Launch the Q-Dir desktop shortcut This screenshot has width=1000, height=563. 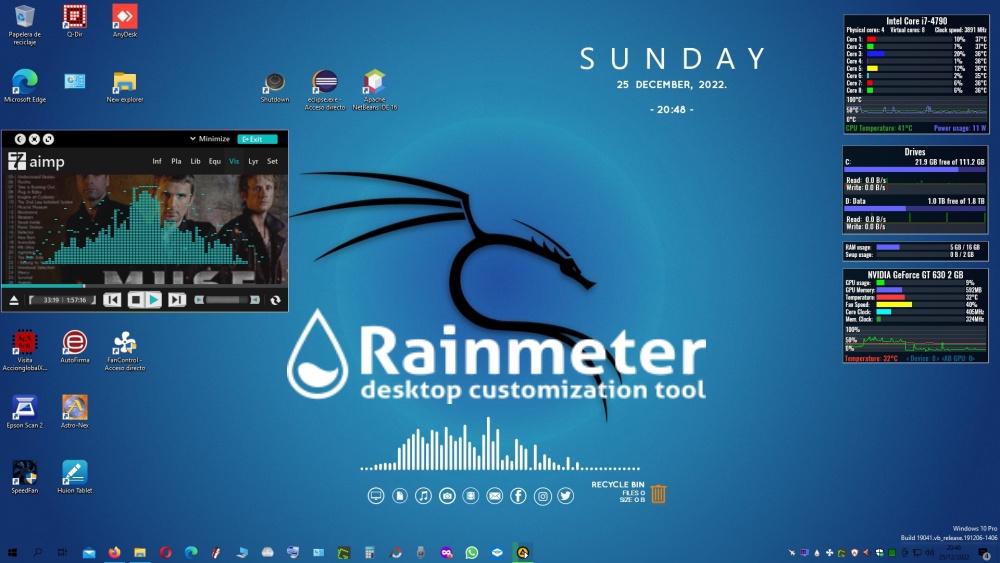75,21
